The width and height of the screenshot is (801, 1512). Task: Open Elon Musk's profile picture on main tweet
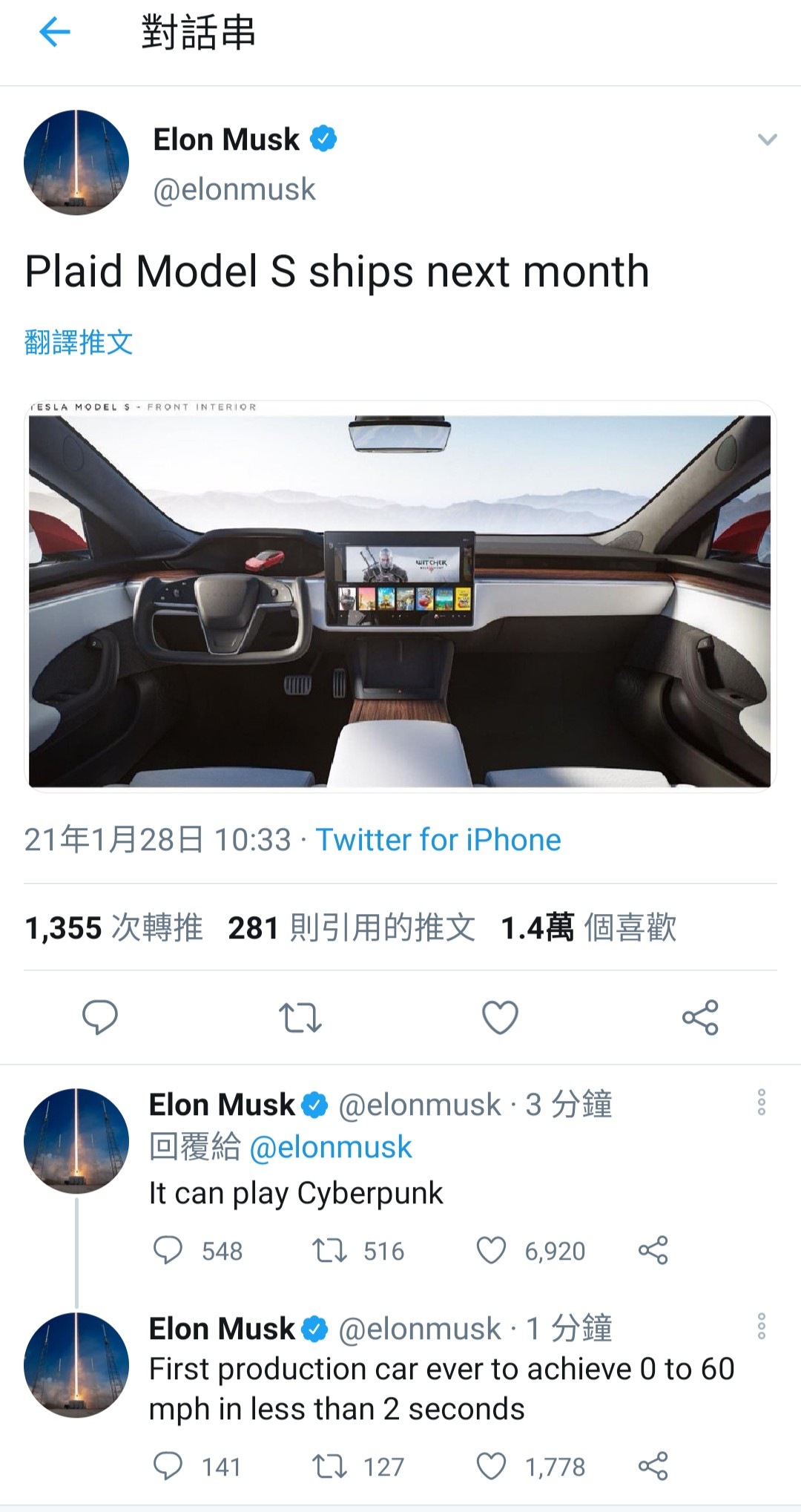coord(76,162)
